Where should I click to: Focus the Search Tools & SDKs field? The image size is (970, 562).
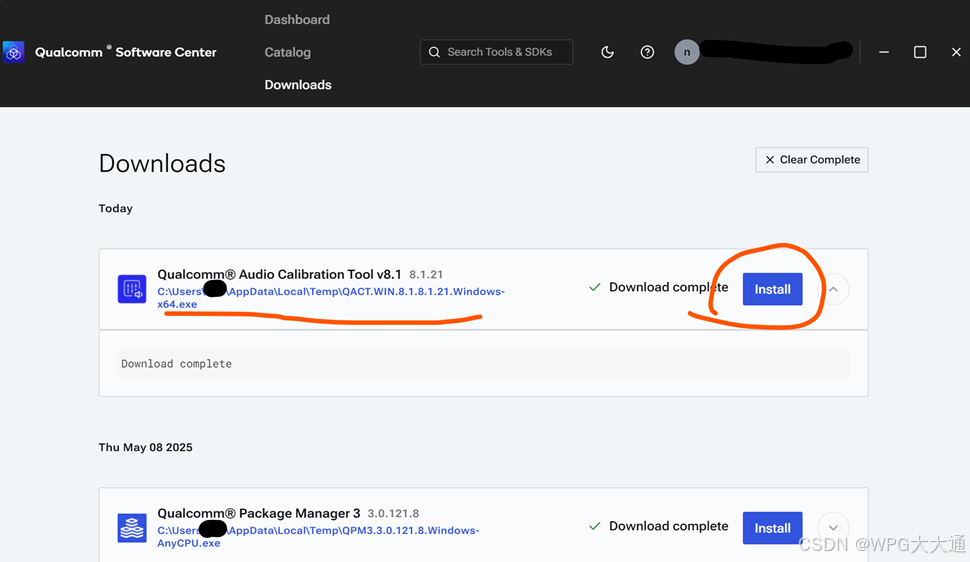click(x=496, y=52)
